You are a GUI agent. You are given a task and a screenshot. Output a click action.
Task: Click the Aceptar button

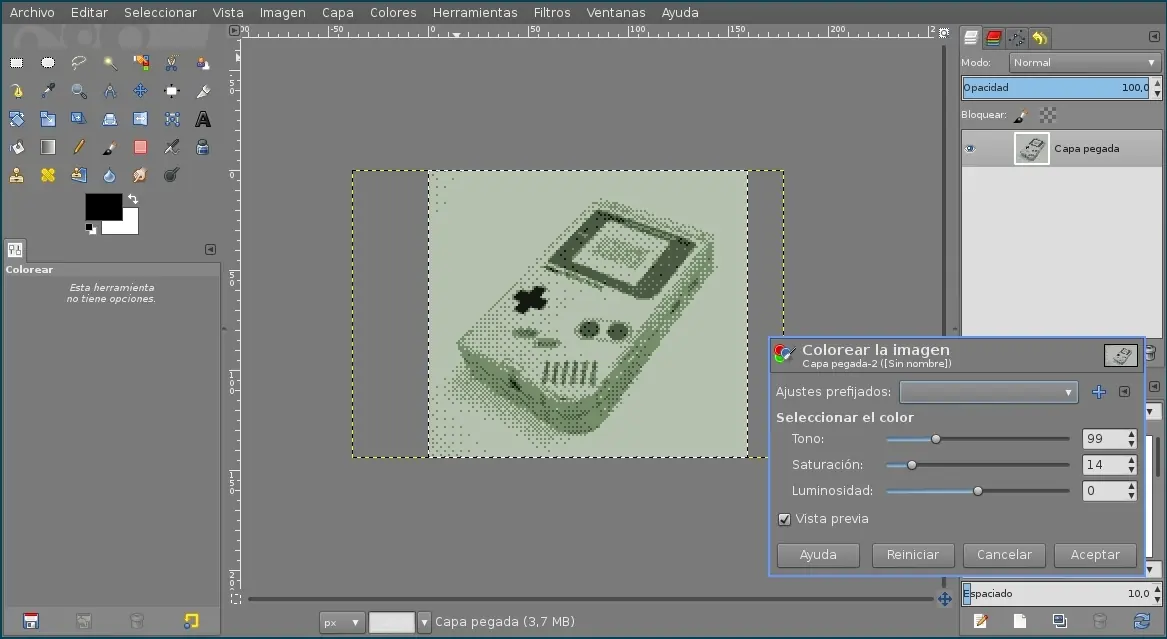click(1095, 555)
